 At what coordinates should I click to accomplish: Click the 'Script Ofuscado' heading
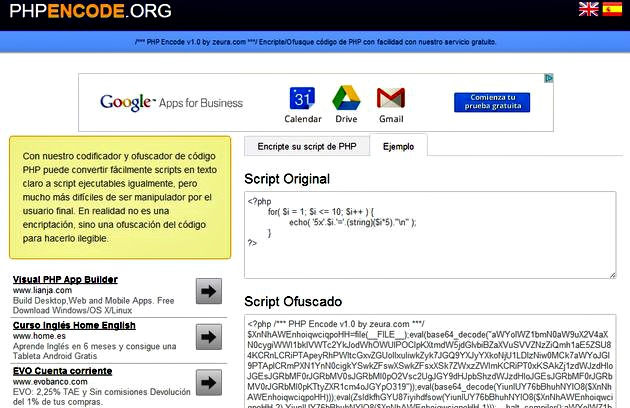pos(293,301)
